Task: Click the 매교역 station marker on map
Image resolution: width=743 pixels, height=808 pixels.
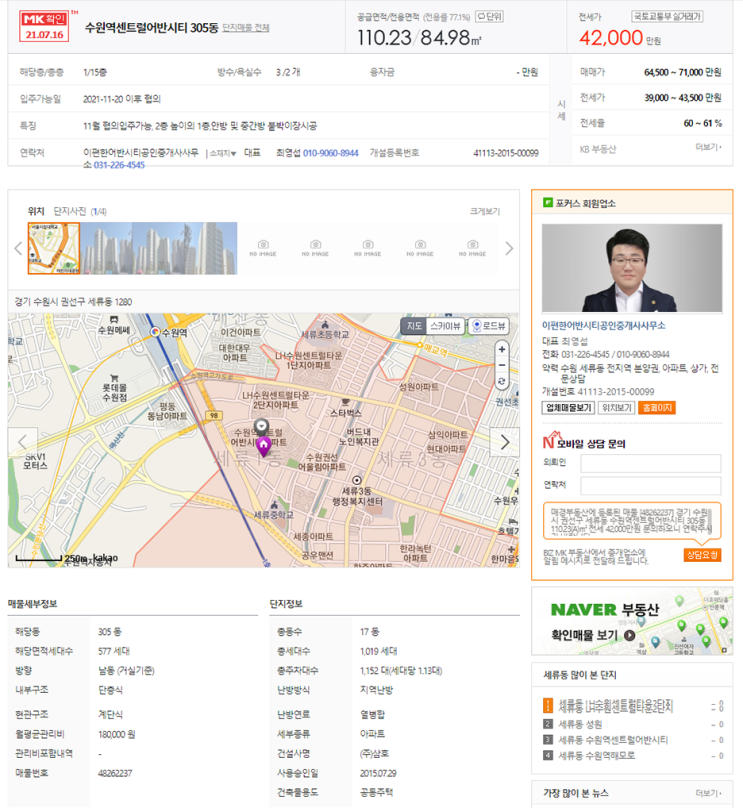Action: click(420, 344)
